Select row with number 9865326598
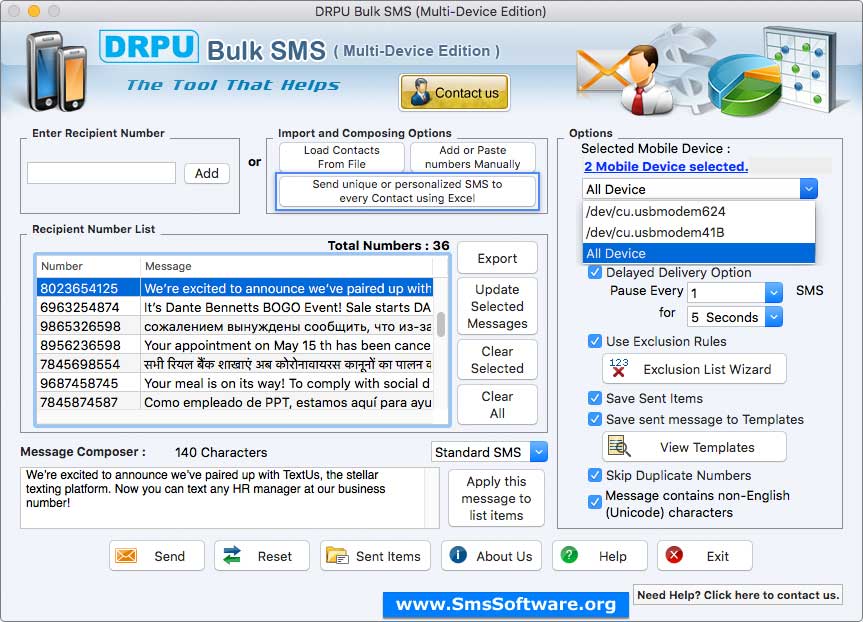 pos(236,326)
